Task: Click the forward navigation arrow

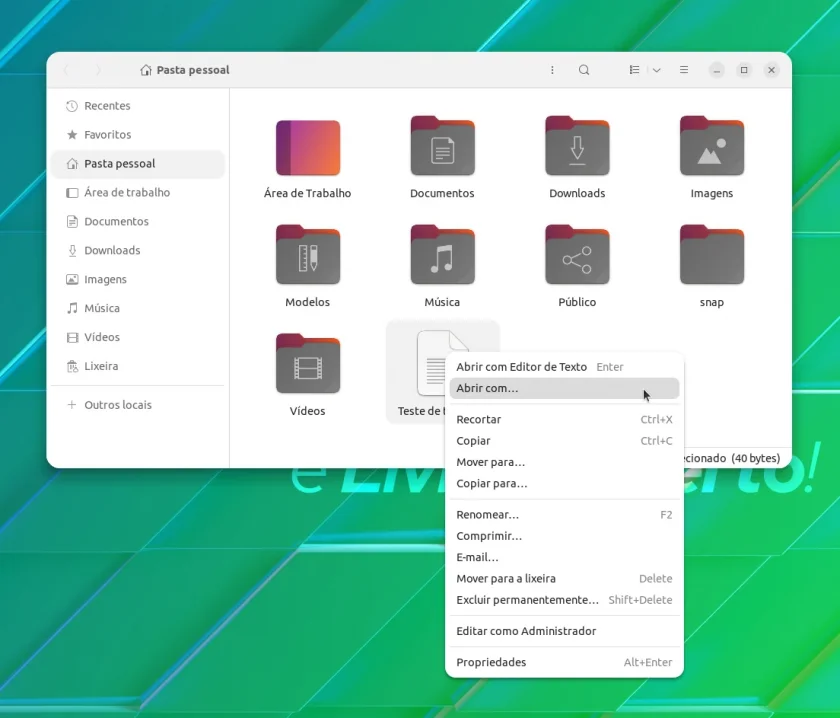Action: tap(98, 70)
